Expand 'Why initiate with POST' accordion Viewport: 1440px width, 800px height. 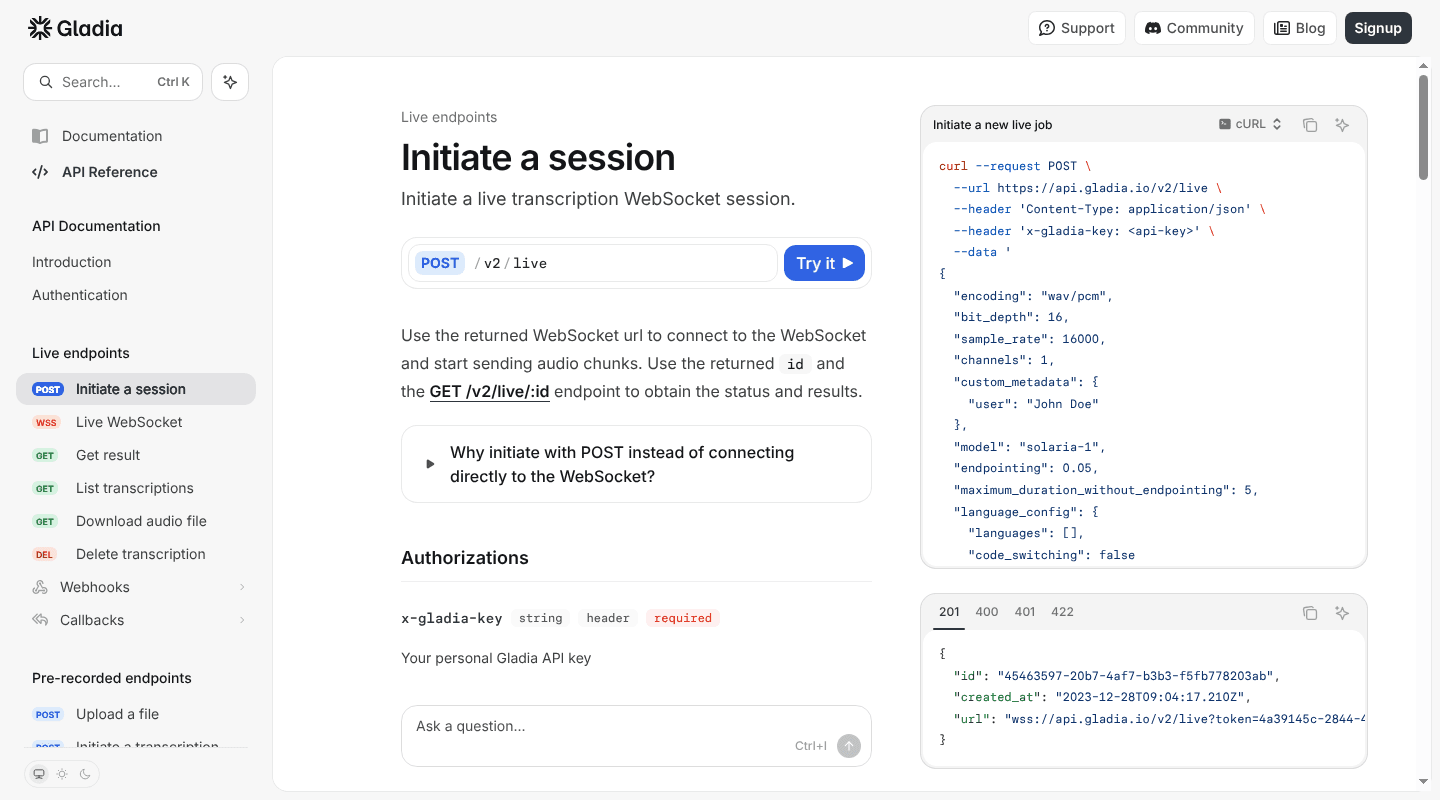click(636, 464)
